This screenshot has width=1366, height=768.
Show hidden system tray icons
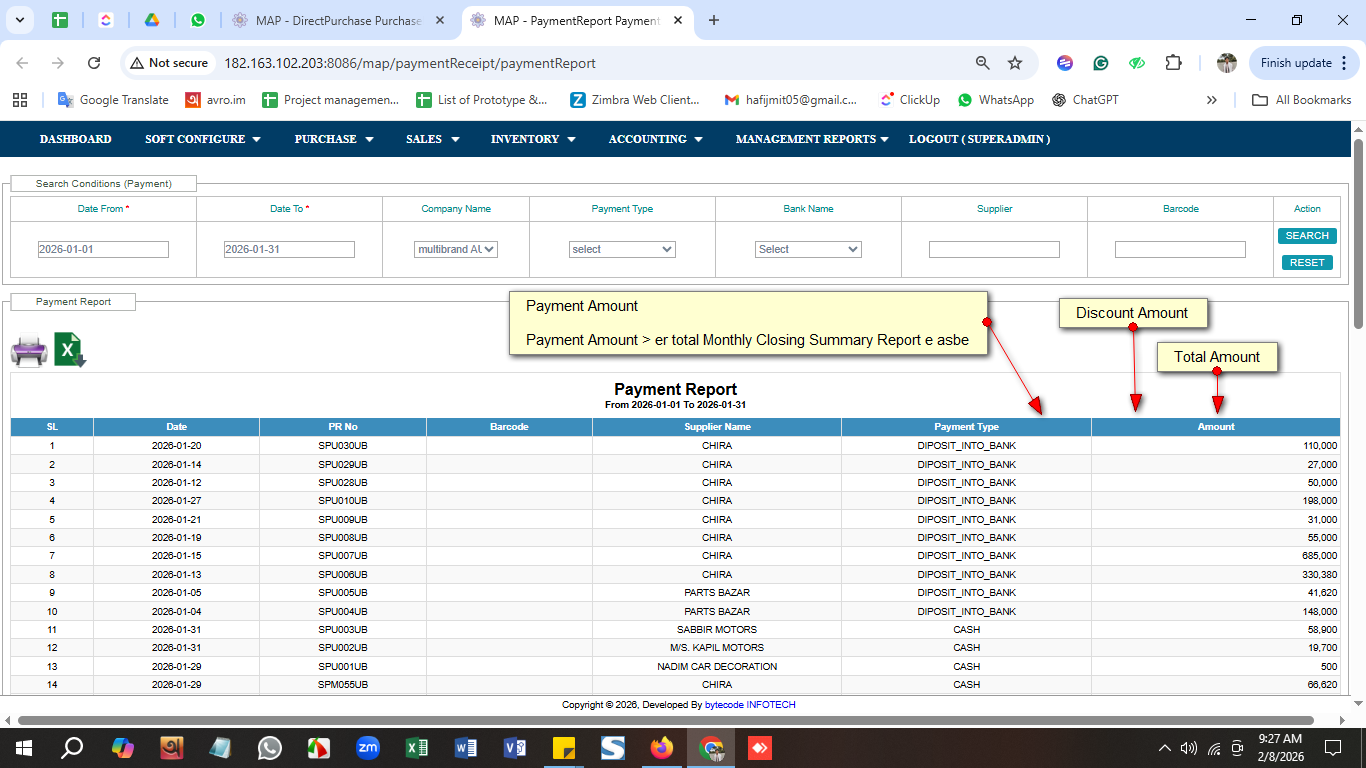click(x=1164, y=747)
